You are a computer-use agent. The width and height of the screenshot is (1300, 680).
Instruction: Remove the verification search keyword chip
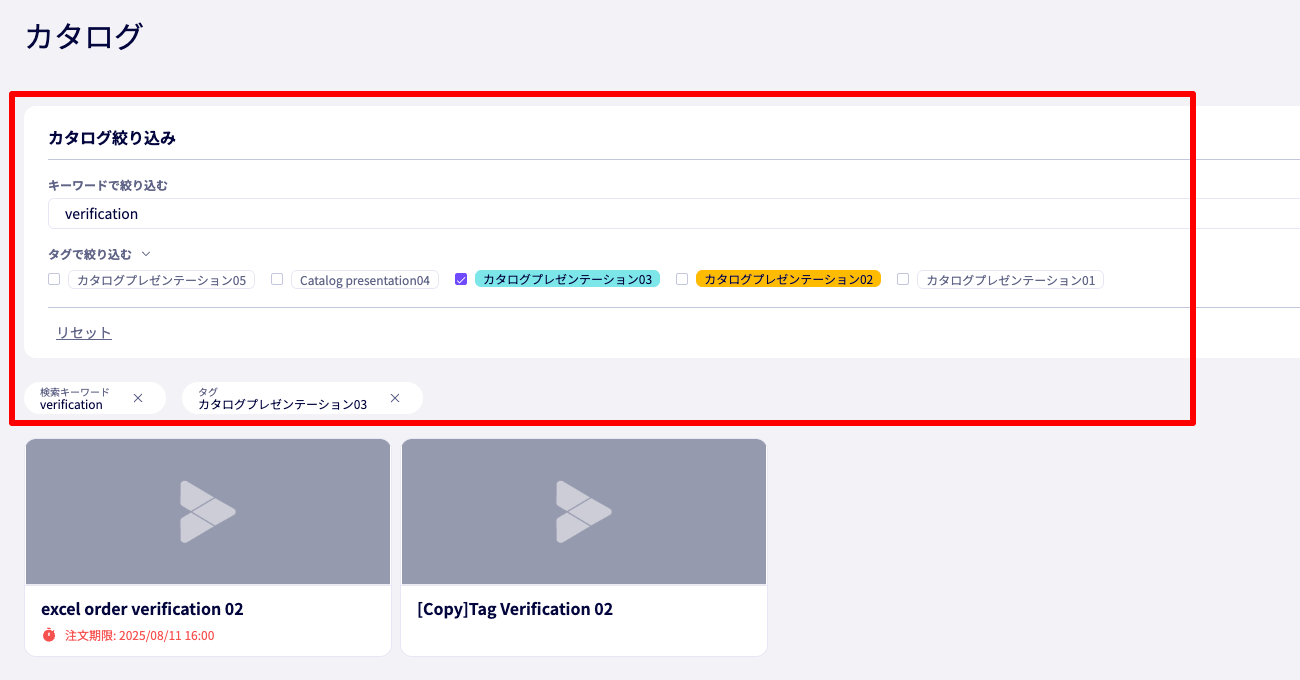coord(138,398)
